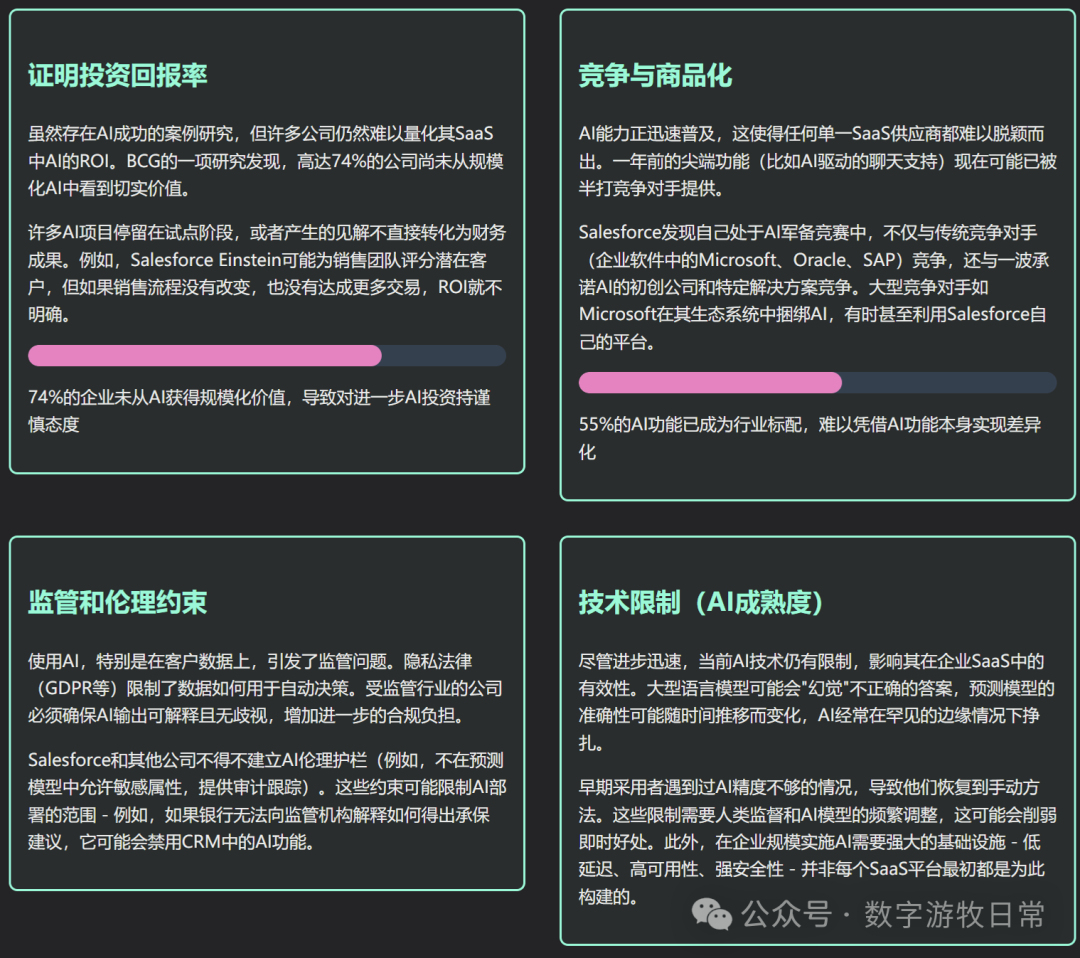
Task: Click the paragraph beginning 许多AI项目停留在试点阶段
Action: (266, 273)
